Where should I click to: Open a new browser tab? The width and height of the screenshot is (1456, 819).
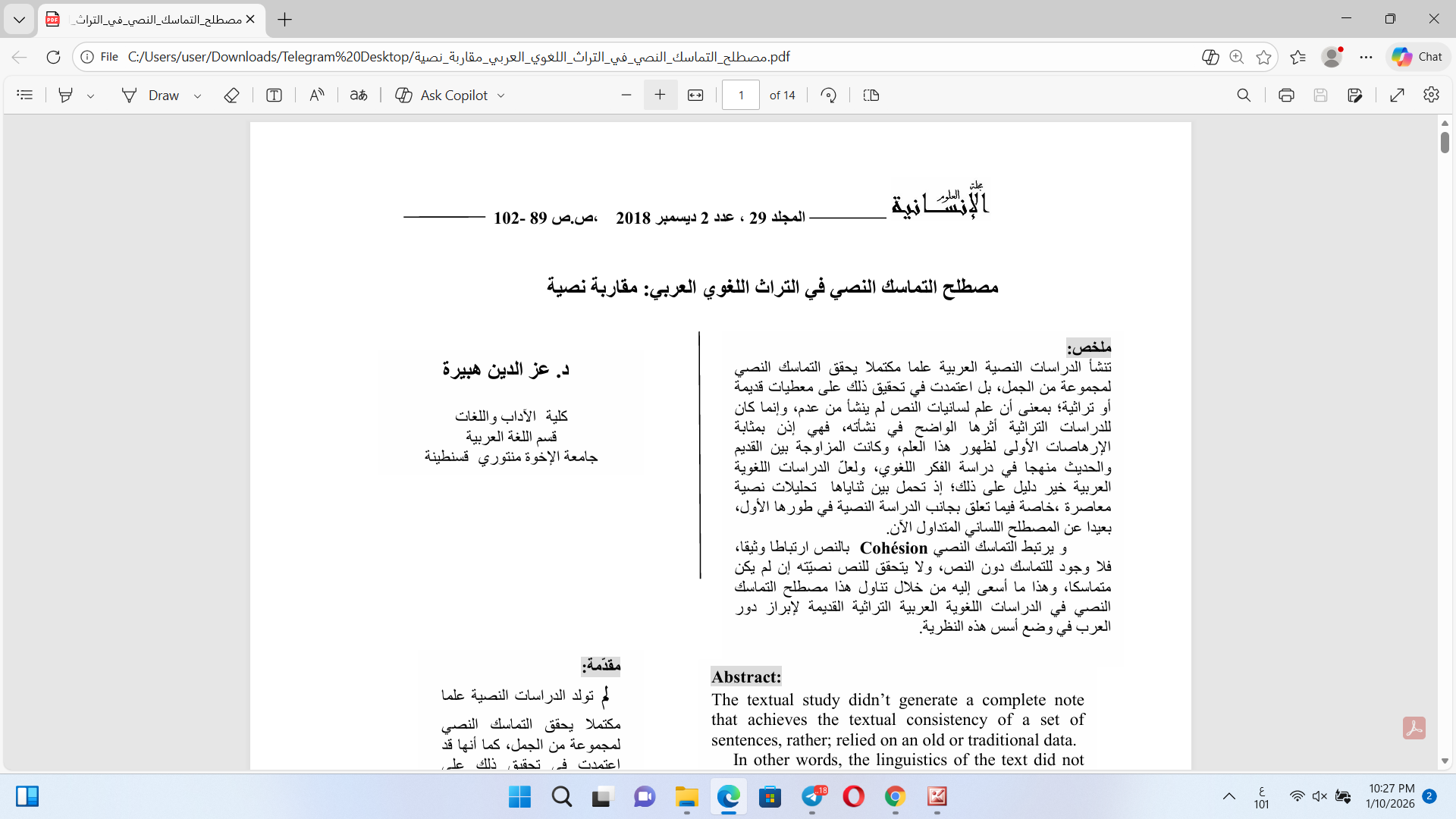coord(285,20)
